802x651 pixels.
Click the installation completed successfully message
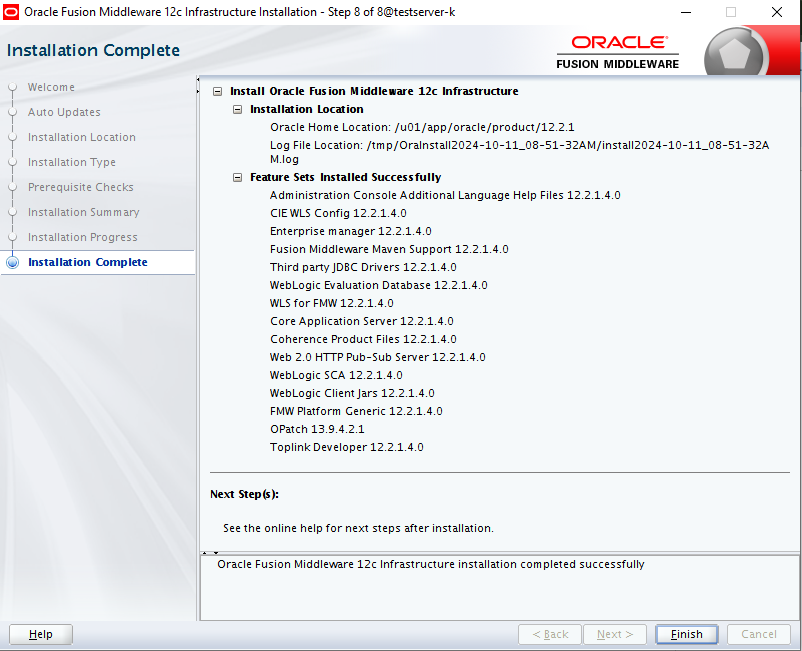[x=431, y=565]
